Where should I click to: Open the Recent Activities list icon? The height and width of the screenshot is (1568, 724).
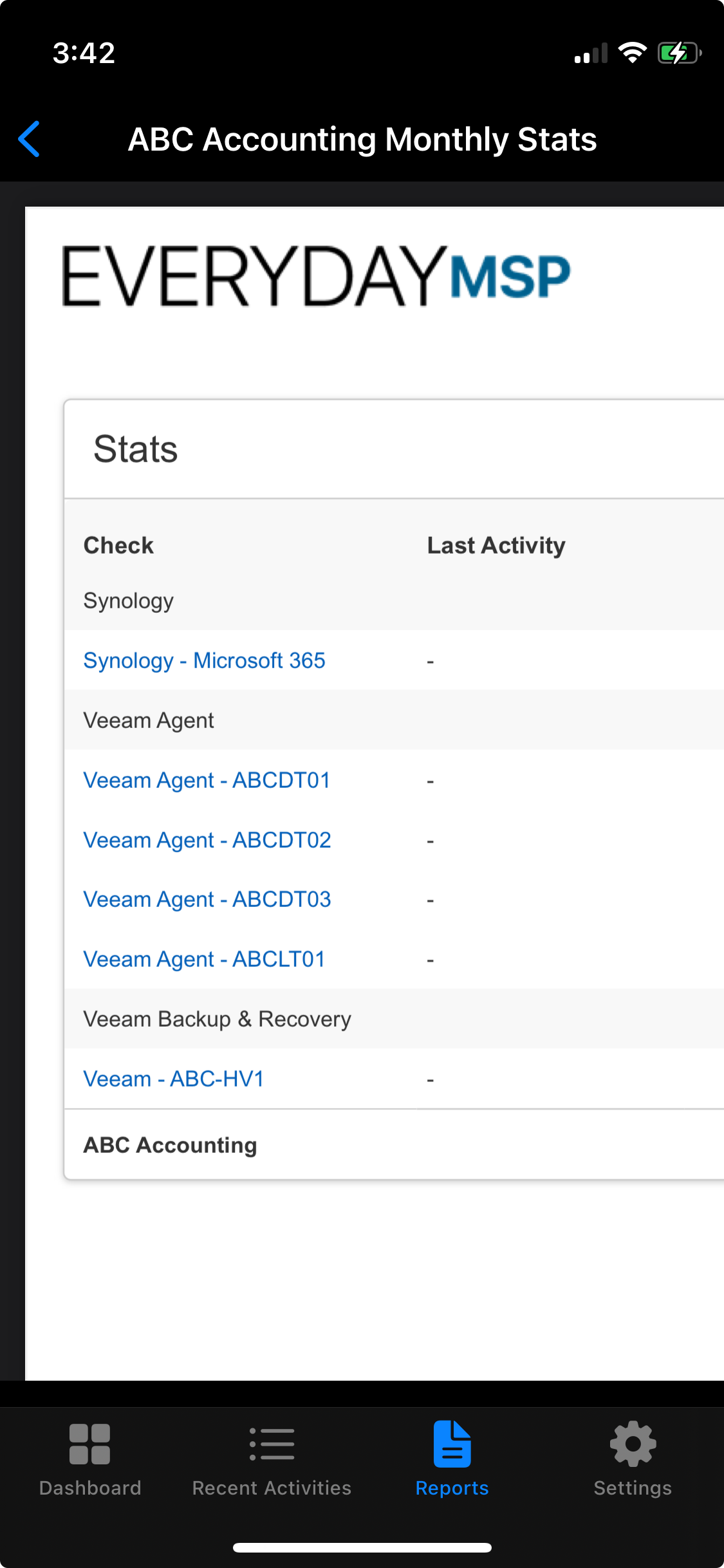click(x=272, y=1444)
